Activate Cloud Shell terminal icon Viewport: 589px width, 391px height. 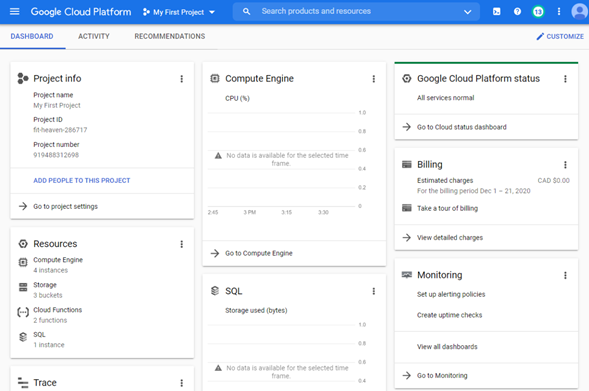coord(497,12)
